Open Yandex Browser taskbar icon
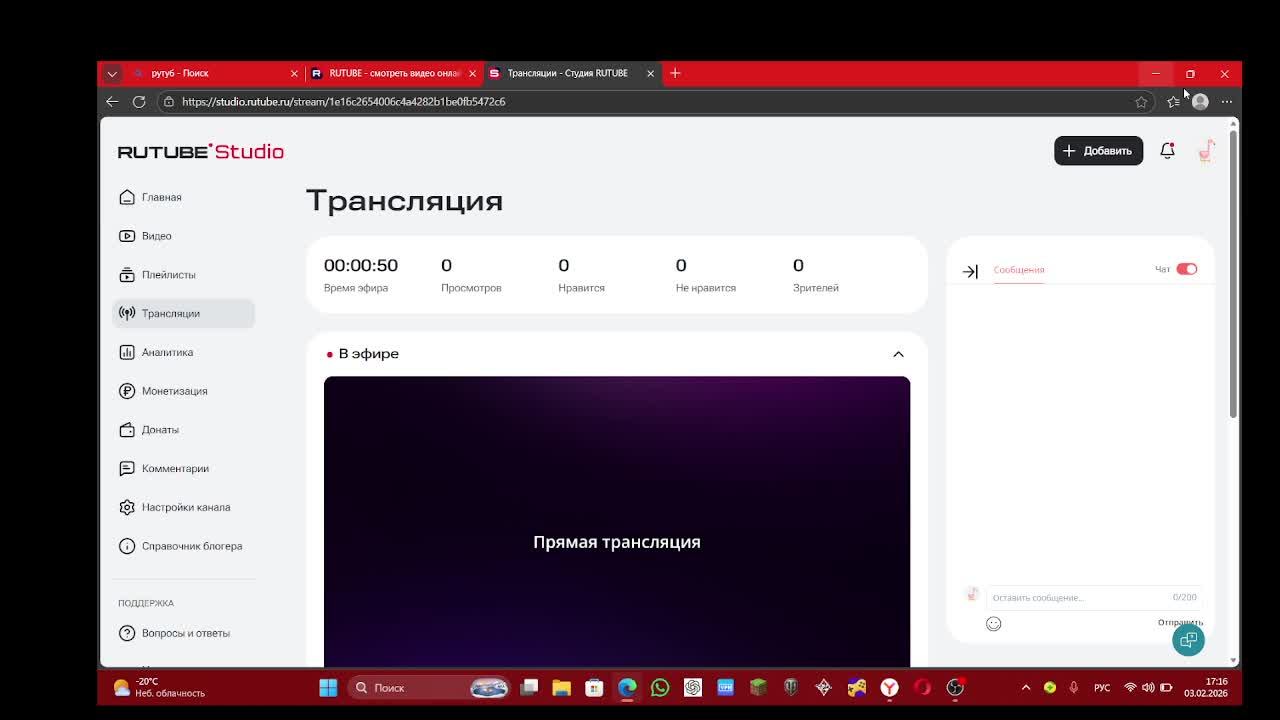Image resolution: width=1280 pixels, height=720 pixels. (889, 687)
